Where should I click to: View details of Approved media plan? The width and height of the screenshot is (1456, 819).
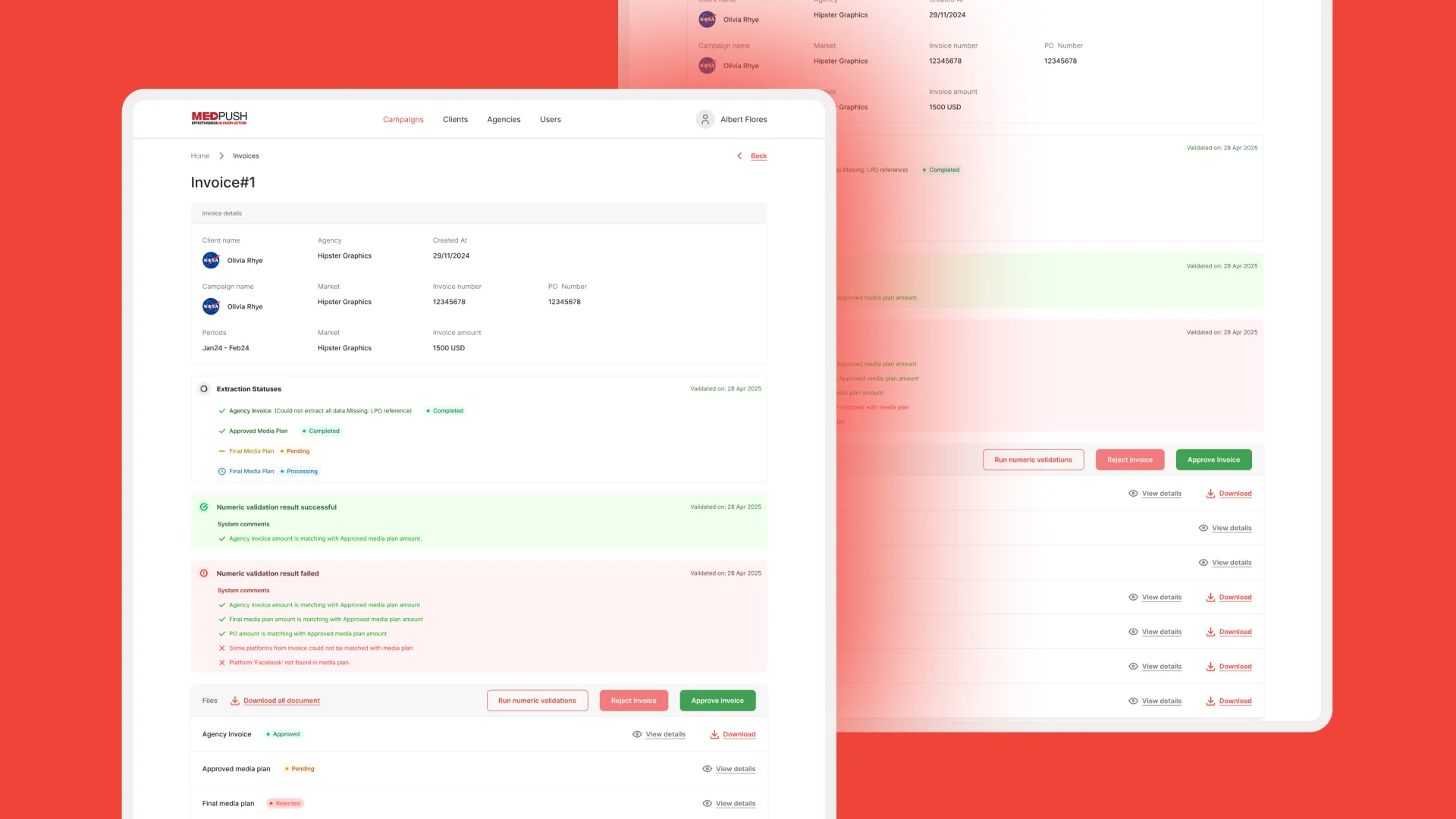coord(736,769)
